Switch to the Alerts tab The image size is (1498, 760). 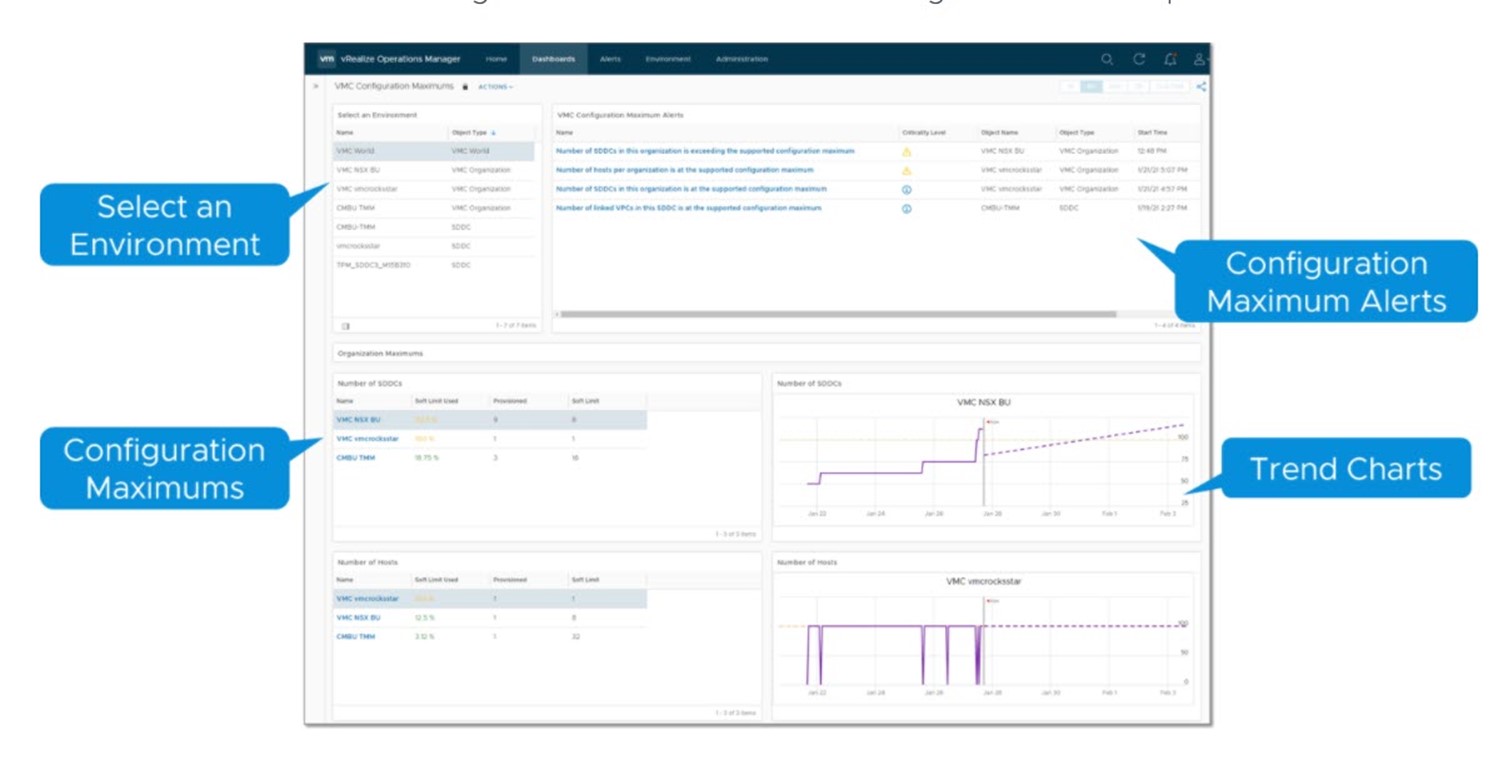pyautogui.click(x=610, y=59)
